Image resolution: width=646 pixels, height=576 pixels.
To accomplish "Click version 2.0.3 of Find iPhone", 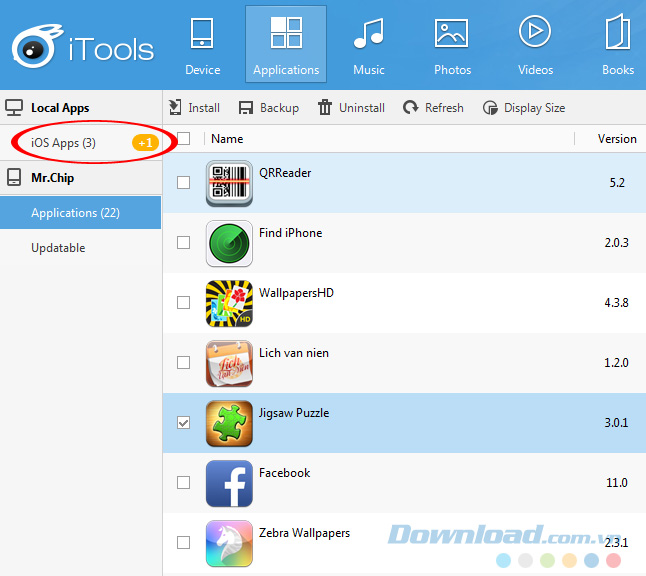I will tap(616, 243).
